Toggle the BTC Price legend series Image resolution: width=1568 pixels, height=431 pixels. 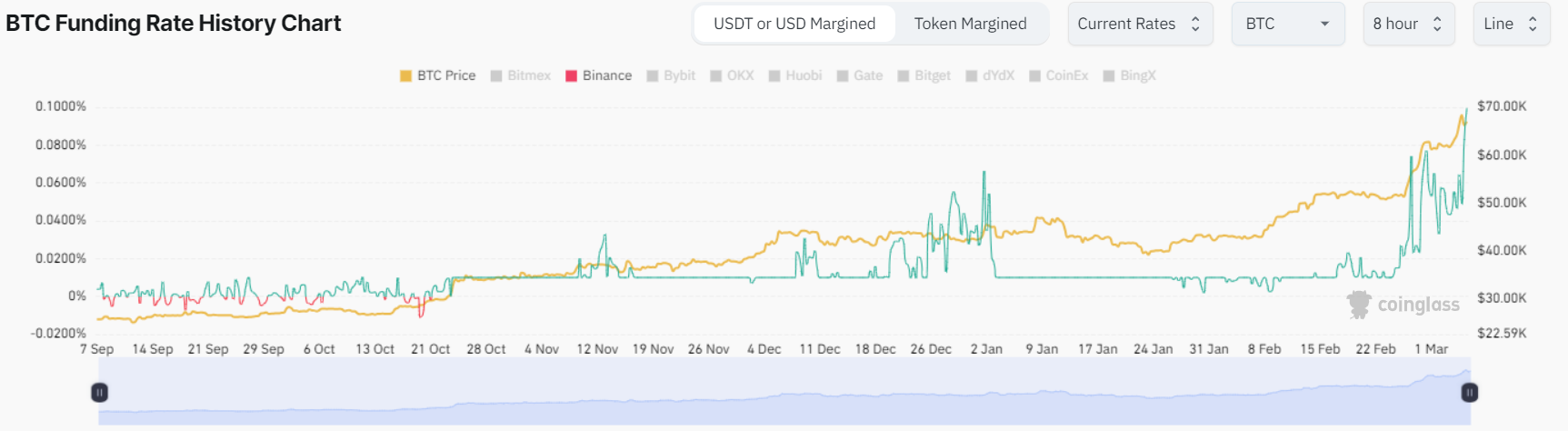(437, 75)
